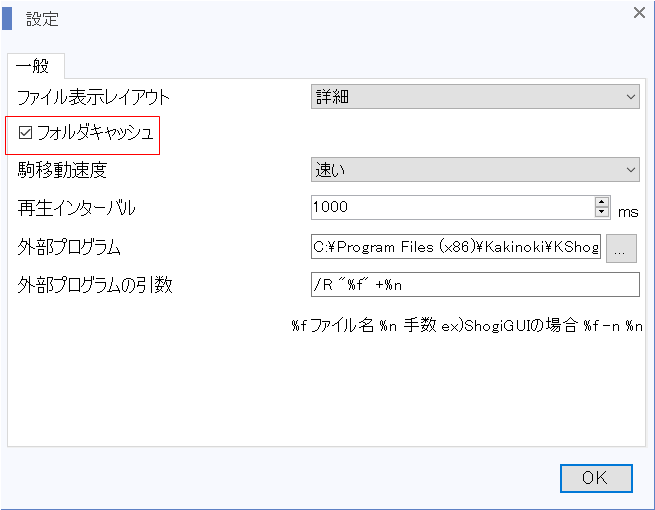This screenshot has width=655, height=510.
Task: Switch to the 一般 tab
Action: pos(36,66)
